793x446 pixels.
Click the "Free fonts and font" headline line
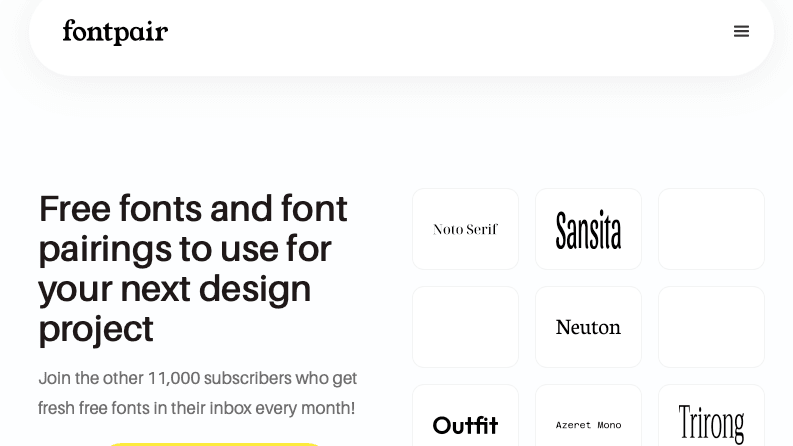[x=193, y=209]
